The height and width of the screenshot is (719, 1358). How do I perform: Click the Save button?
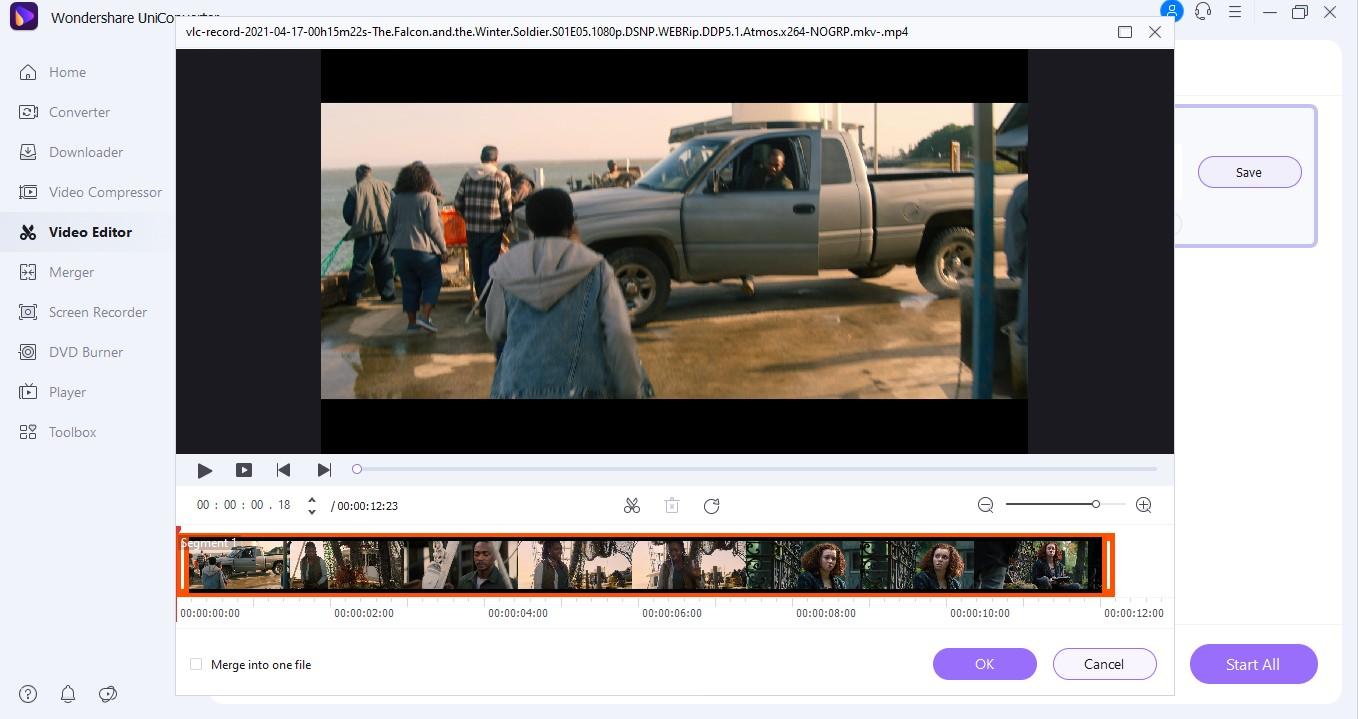(x=1249, y=172)
